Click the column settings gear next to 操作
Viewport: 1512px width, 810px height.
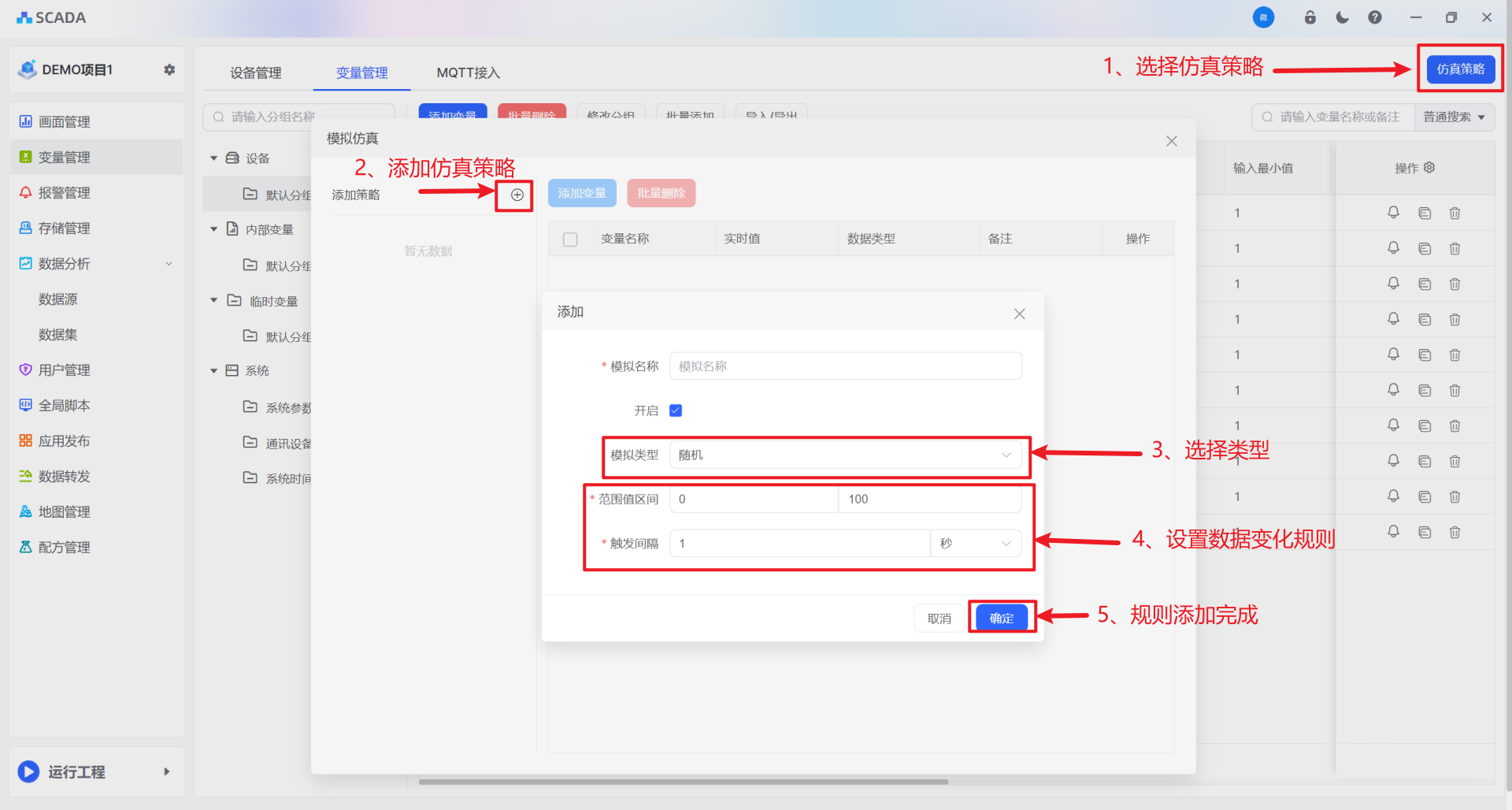1429,168
